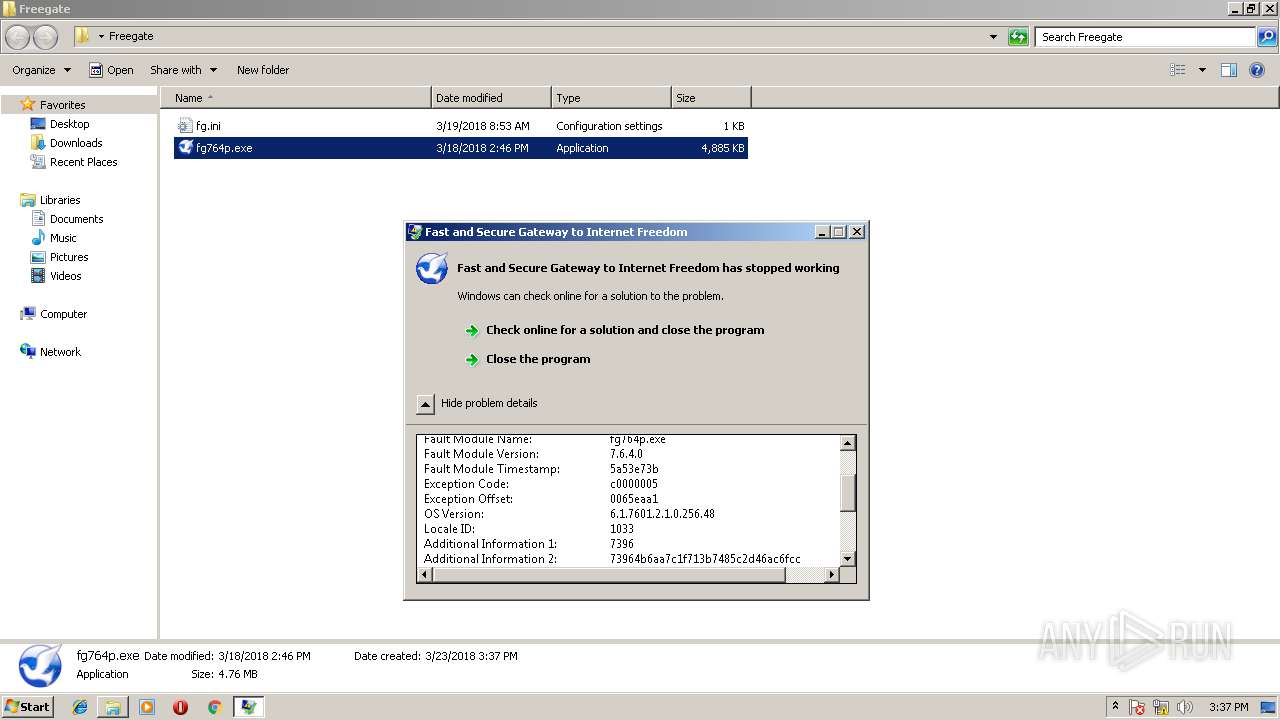Click the Open toolbar button
Image resolution: width=1280 pixels, height=720 pixels.
111,70
